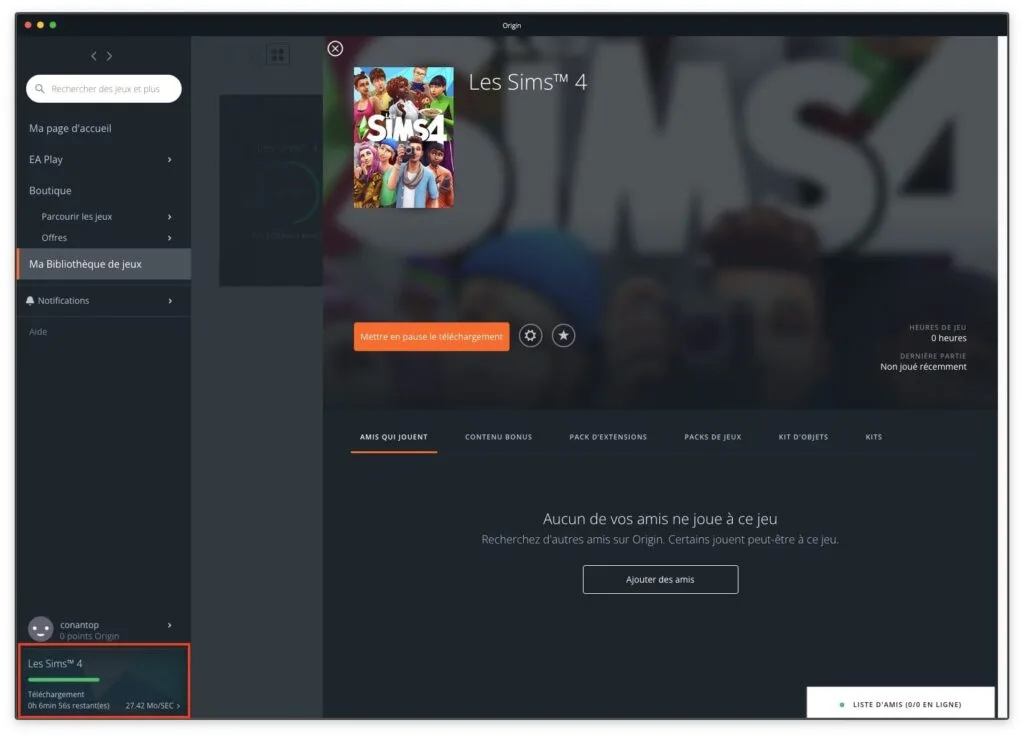
Task: Click the Les Sims 4 download title
Action: click(x=55, y=663)
